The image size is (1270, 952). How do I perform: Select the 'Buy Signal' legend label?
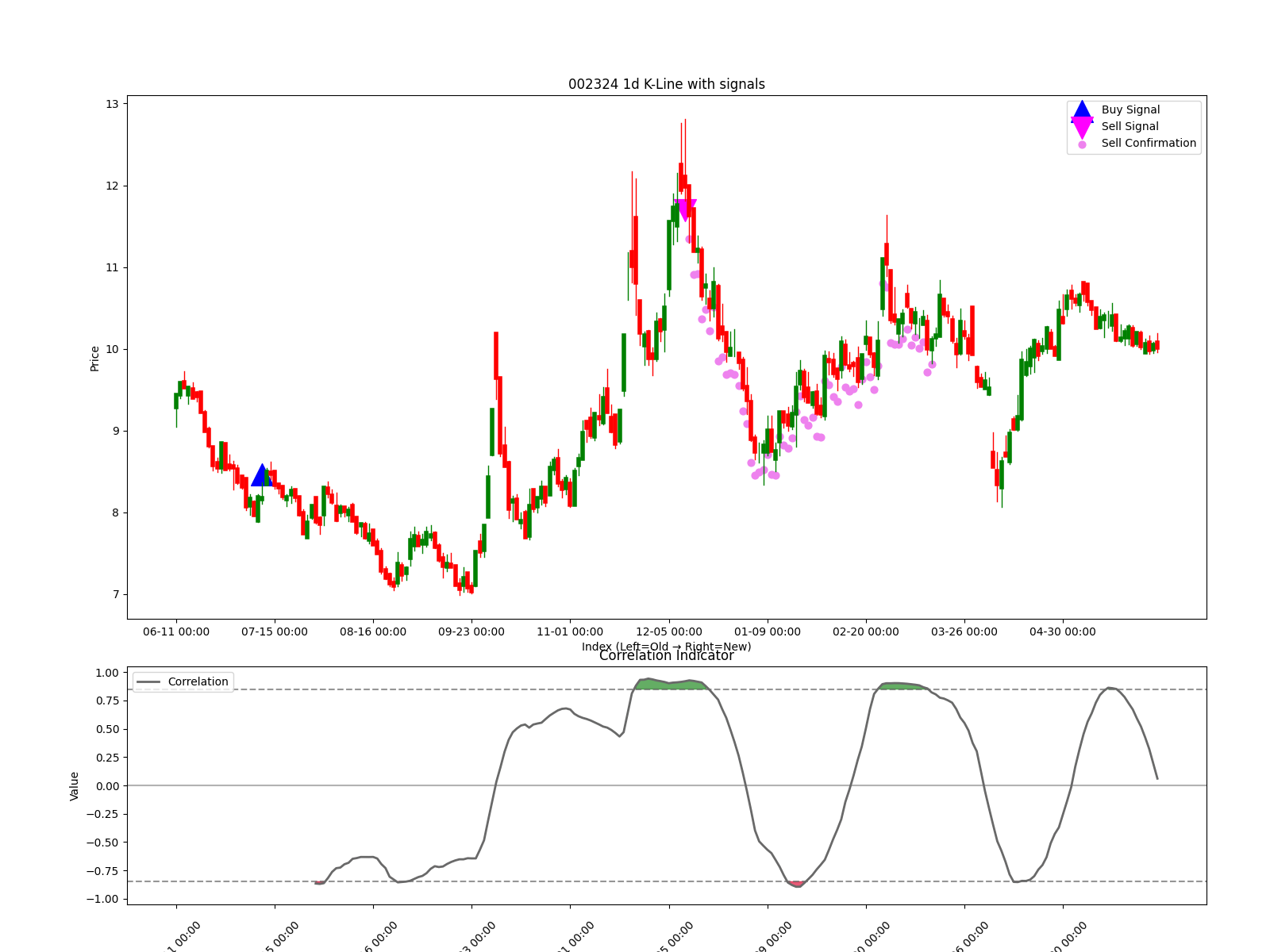coord(1130,109)
